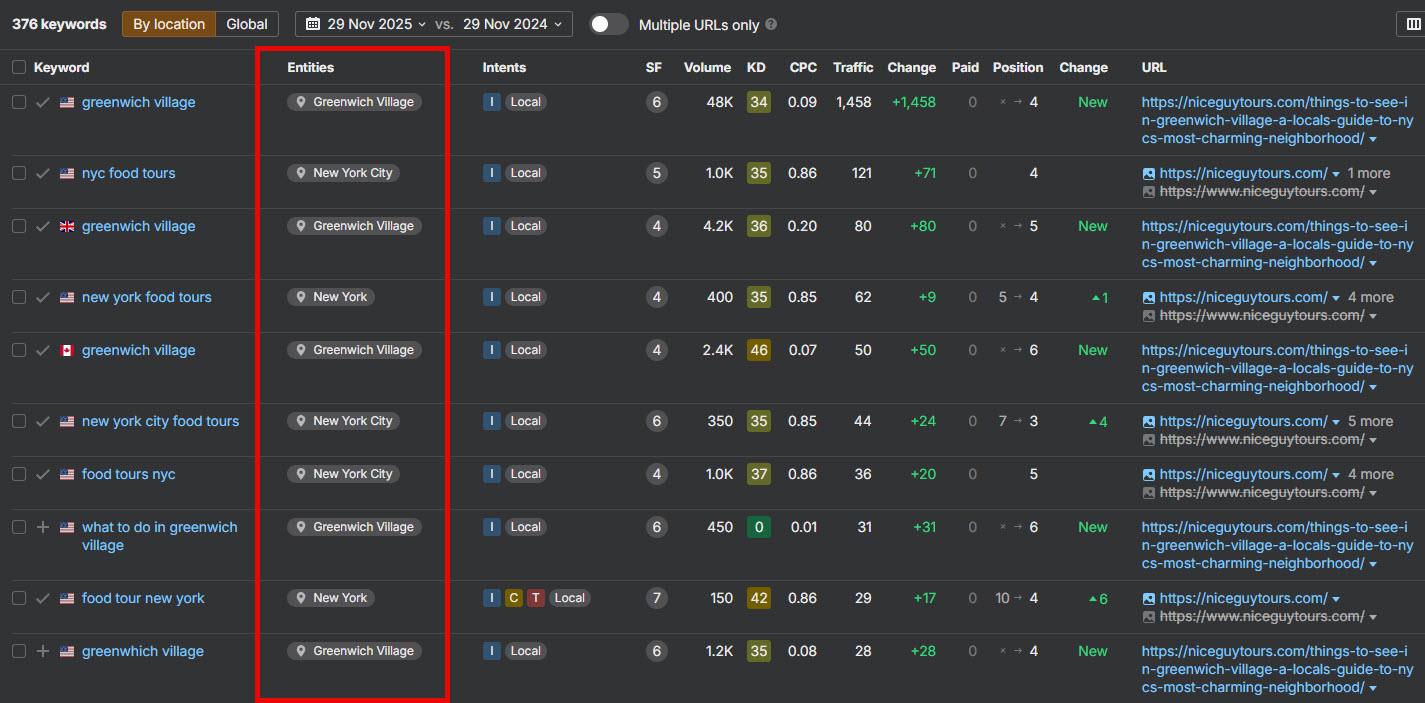Screen dimensions: 1425x703
Task: Open the 29 Nov 2024 comparison date dropdown
Action: [x=510, y=24]
